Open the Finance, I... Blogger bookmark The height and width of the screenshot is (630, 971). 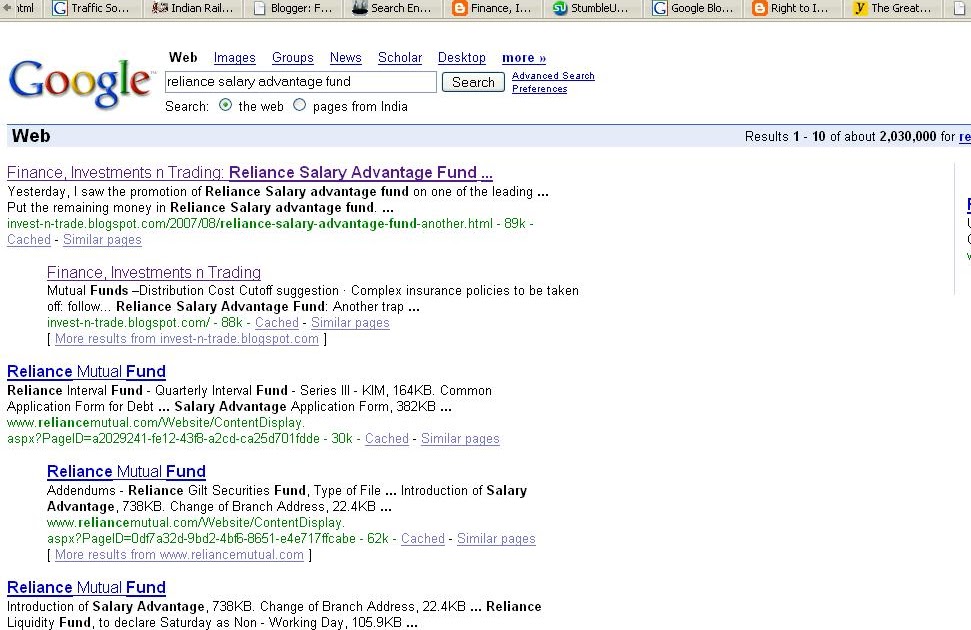click(492, 9)
